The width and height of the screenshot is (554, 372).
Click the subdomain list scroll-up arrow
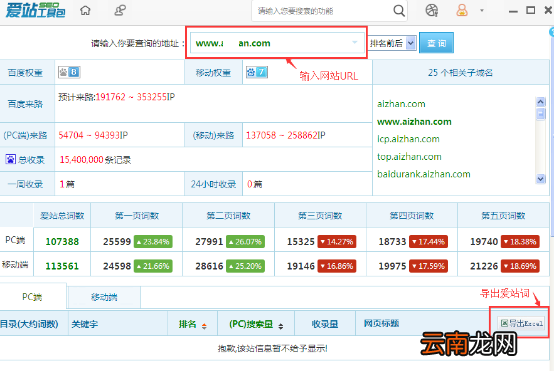click(541, 102)
